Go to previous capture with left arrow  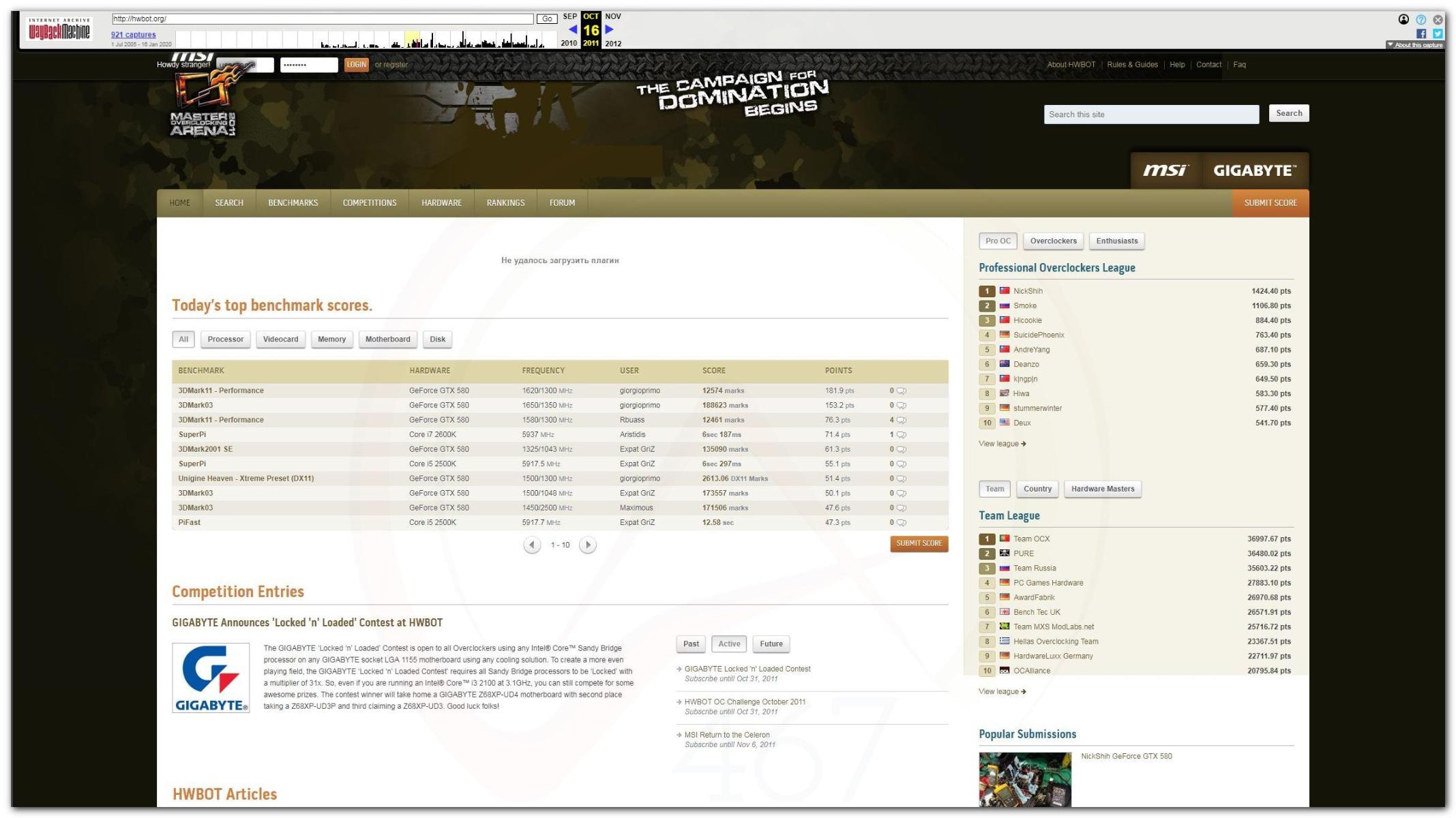[573, 29]
